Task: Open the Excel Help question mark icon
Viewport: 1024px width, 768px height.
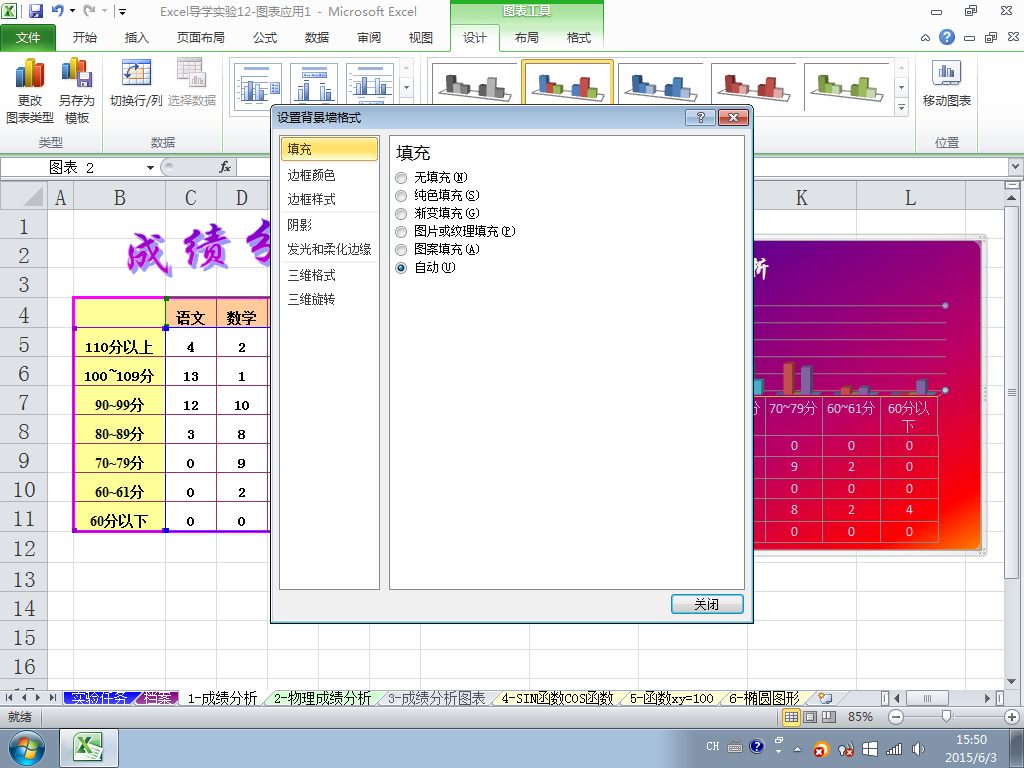Action: tap(946, 37)
